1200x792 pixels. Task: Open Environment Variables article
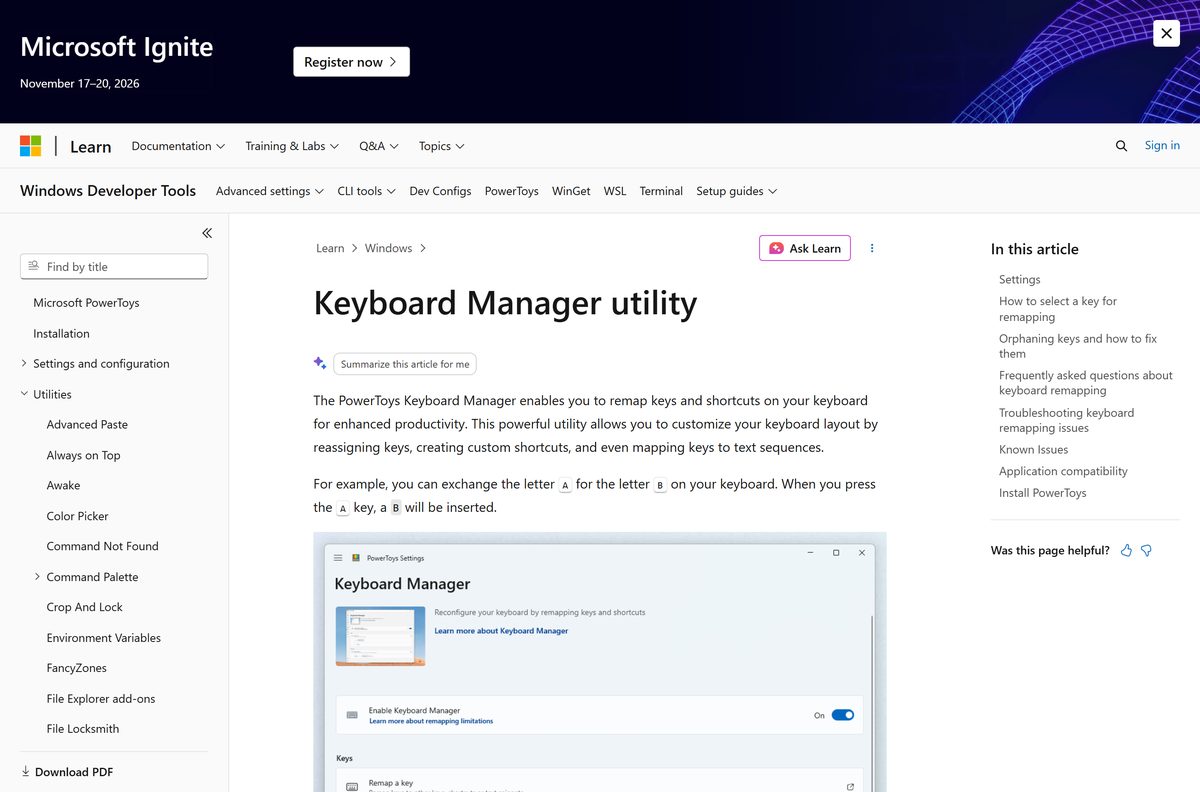103,638
